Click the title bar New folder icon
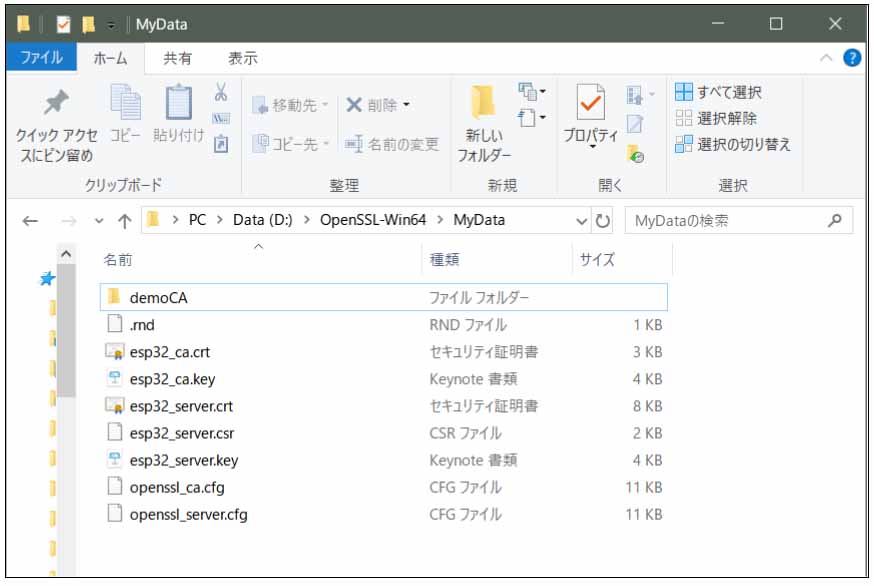The image size is (874, 586). [x=88, y=24]
